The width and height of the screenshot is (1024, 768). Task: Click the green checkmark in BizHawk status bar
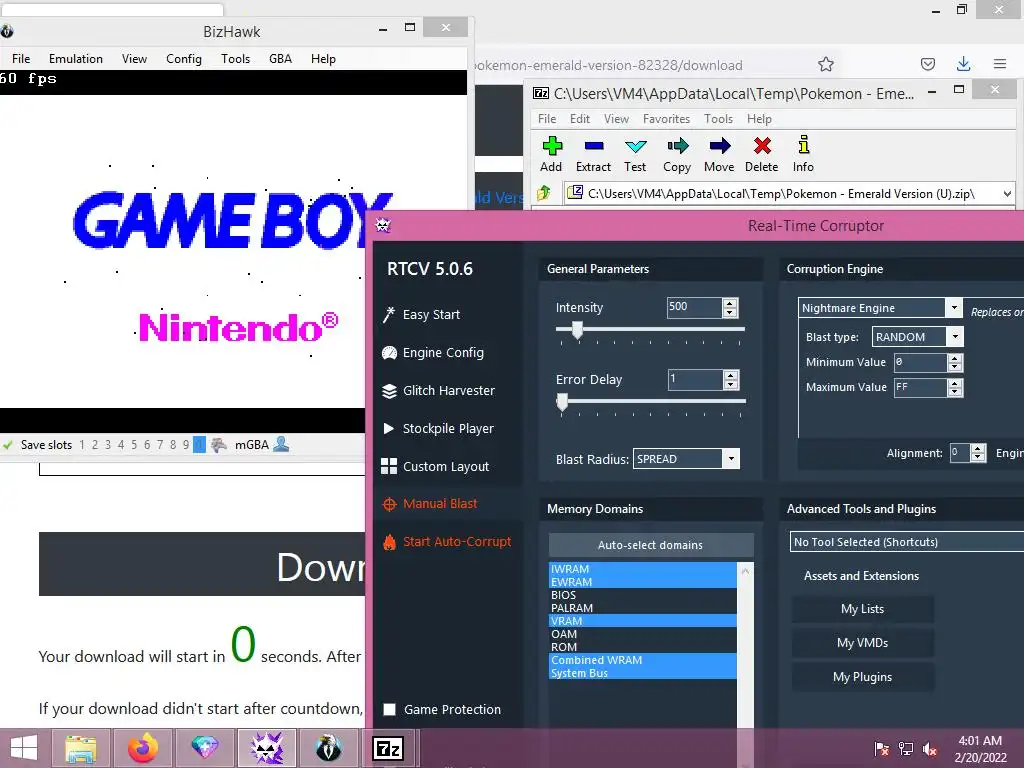click(x=8, y=445)
